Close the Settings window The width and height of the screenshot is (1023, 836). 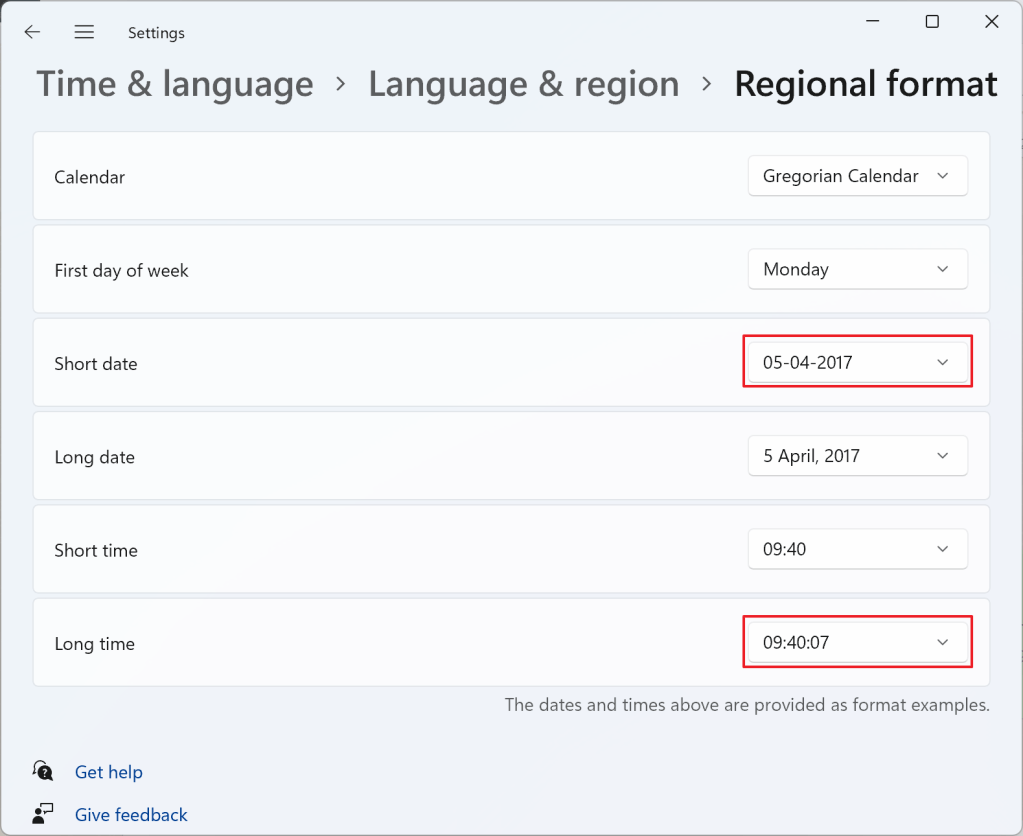991,22
